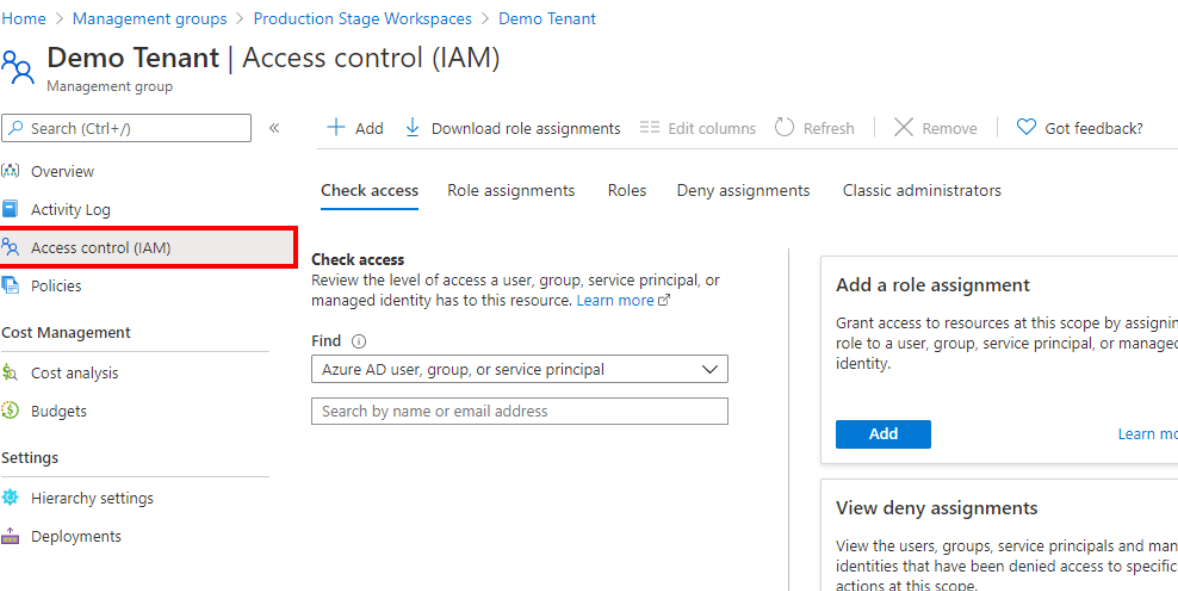Click the View deny assignments heading
Image resolution: width=1178 pixels, height=591 pixels.
point(937,508)
